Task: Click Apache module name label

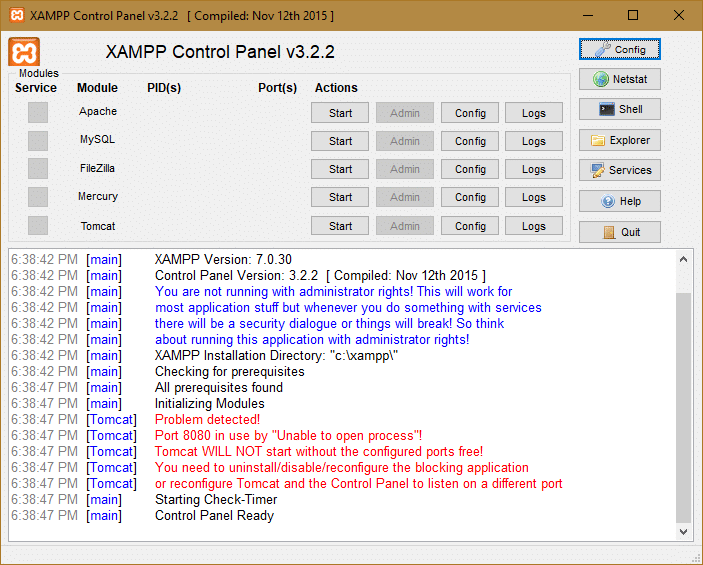Action: pos(98,111)
